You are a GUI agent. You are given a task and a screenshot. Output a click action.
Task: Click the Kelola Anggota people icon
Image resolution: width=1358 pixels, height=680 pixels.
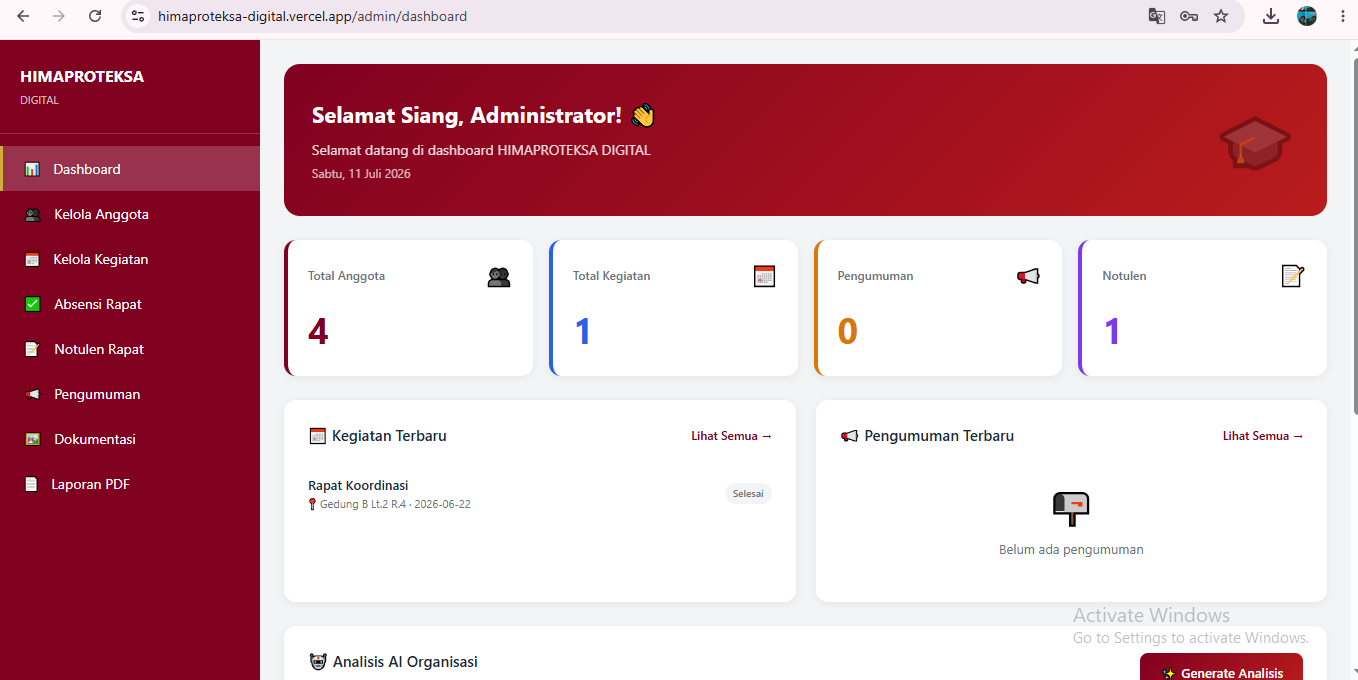click(32, 214)
